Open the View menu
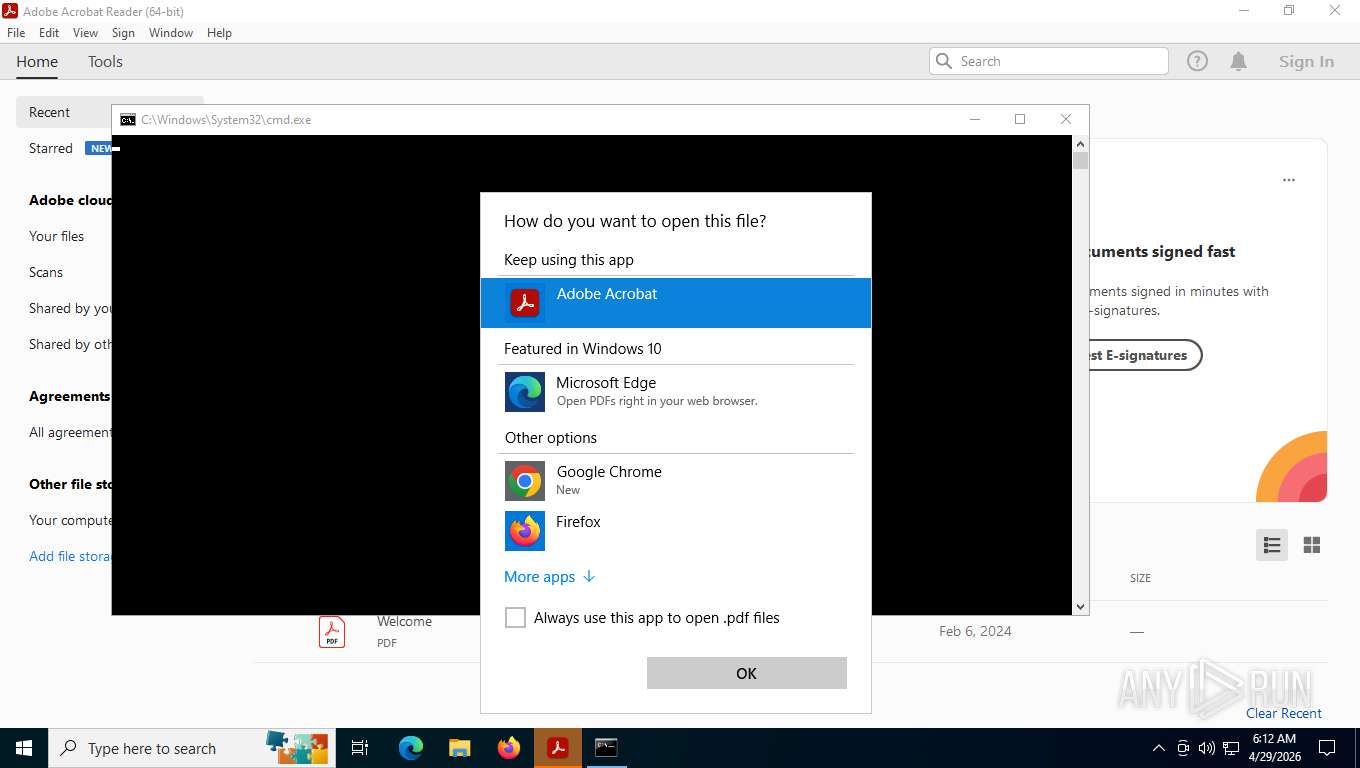Image resolution: width=1360 pixels, height=768 pixels. [x=85, y=33]
